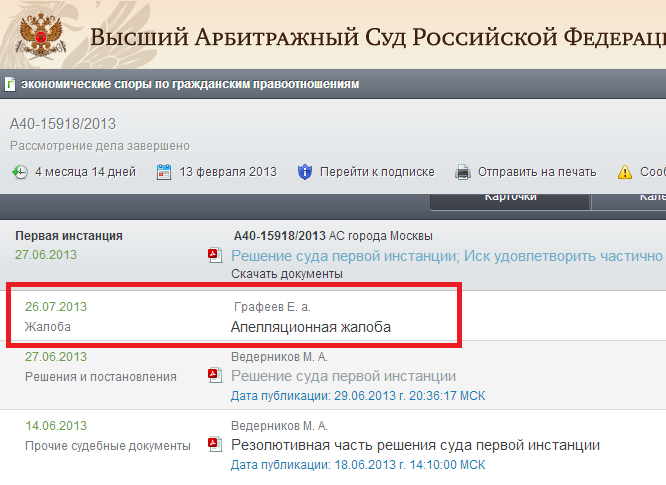666x485 pixels.
Task: Click the yellow warning triangle icon
Action: 624,172
